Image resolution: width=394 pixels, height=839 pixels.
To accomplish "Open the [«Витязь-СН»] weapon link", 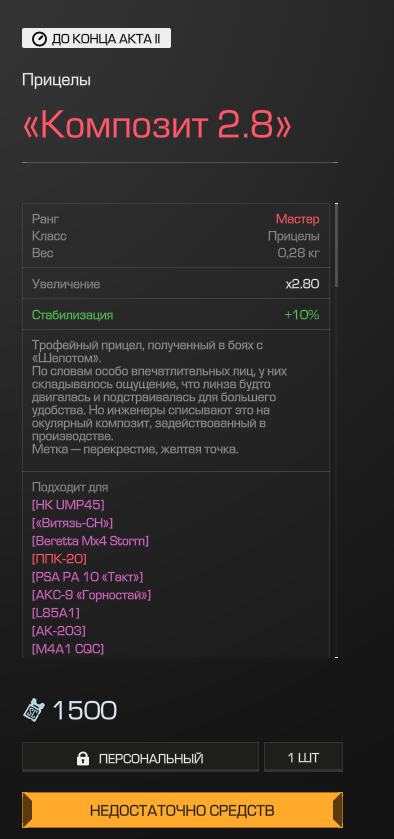I will 72,522.
